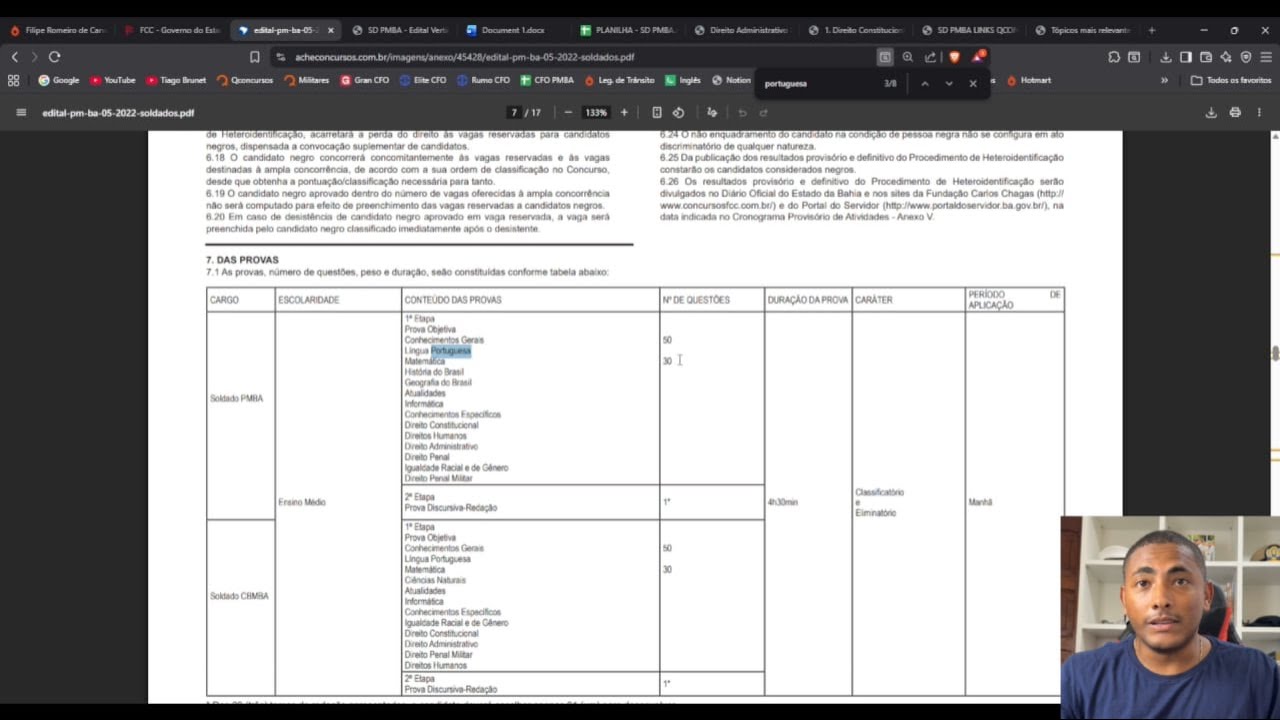Switch to Direito Administrativo tab
Viewport: 1280px width, 720px height.
coord(742,30)
